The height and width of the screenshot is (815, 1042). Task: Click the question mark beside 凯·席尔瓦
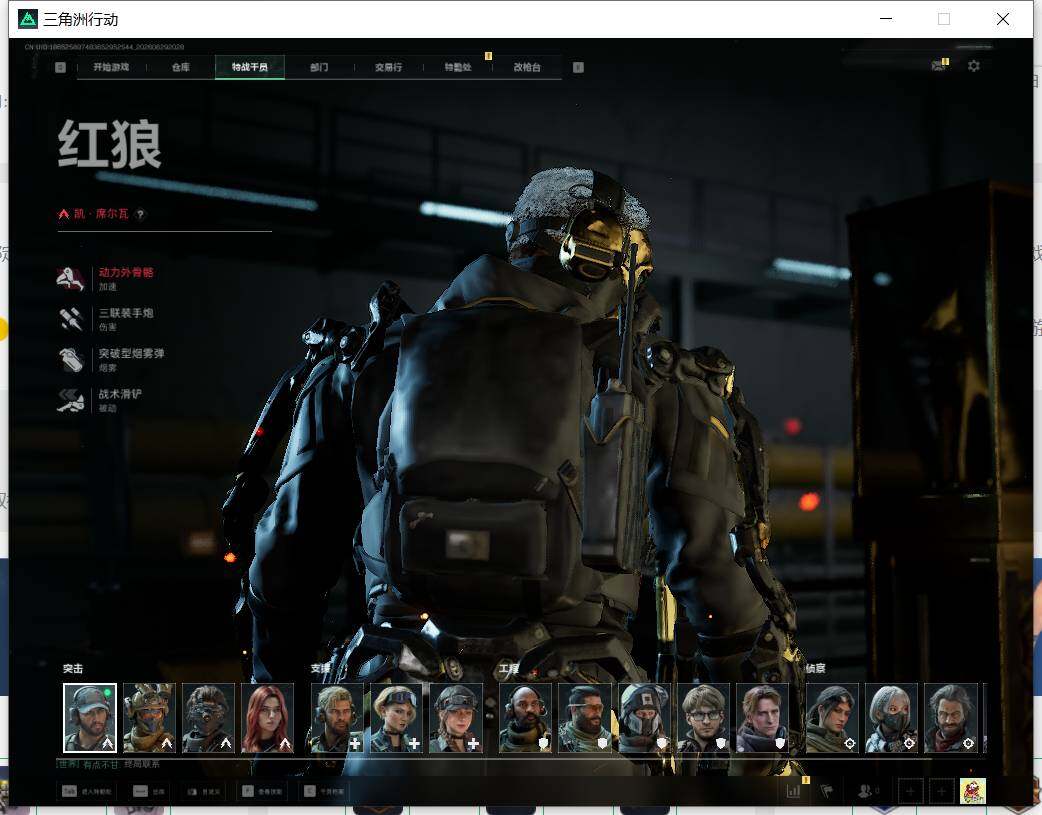(x=140, y=214)
